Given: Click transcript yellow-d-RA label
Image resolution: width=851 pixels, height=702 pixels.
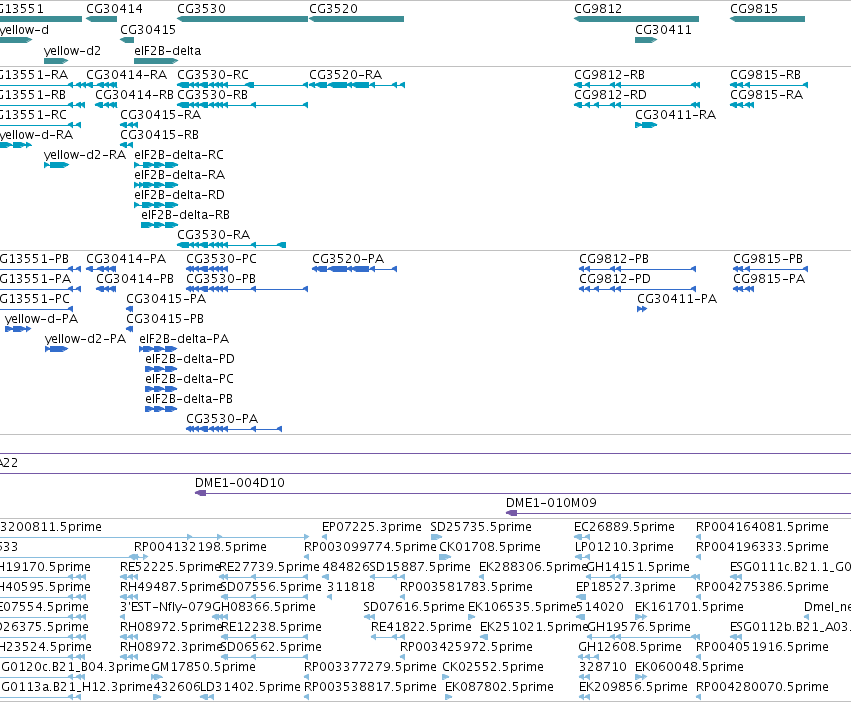Looking at the screenshot, I should click(x=36, y=135).
